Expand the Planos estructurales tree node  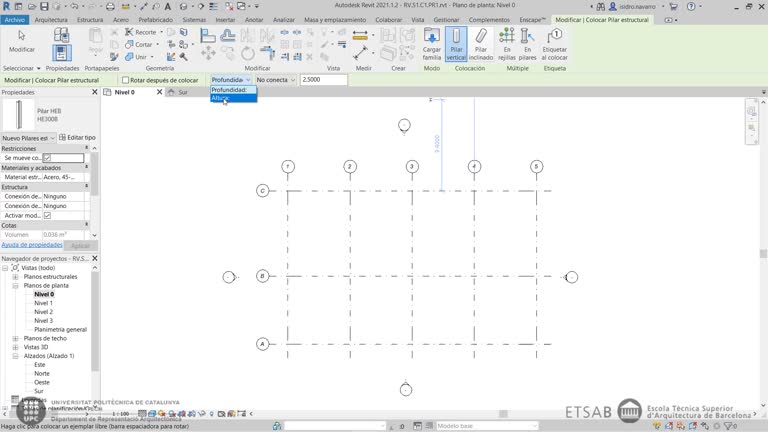pos(17,277)
